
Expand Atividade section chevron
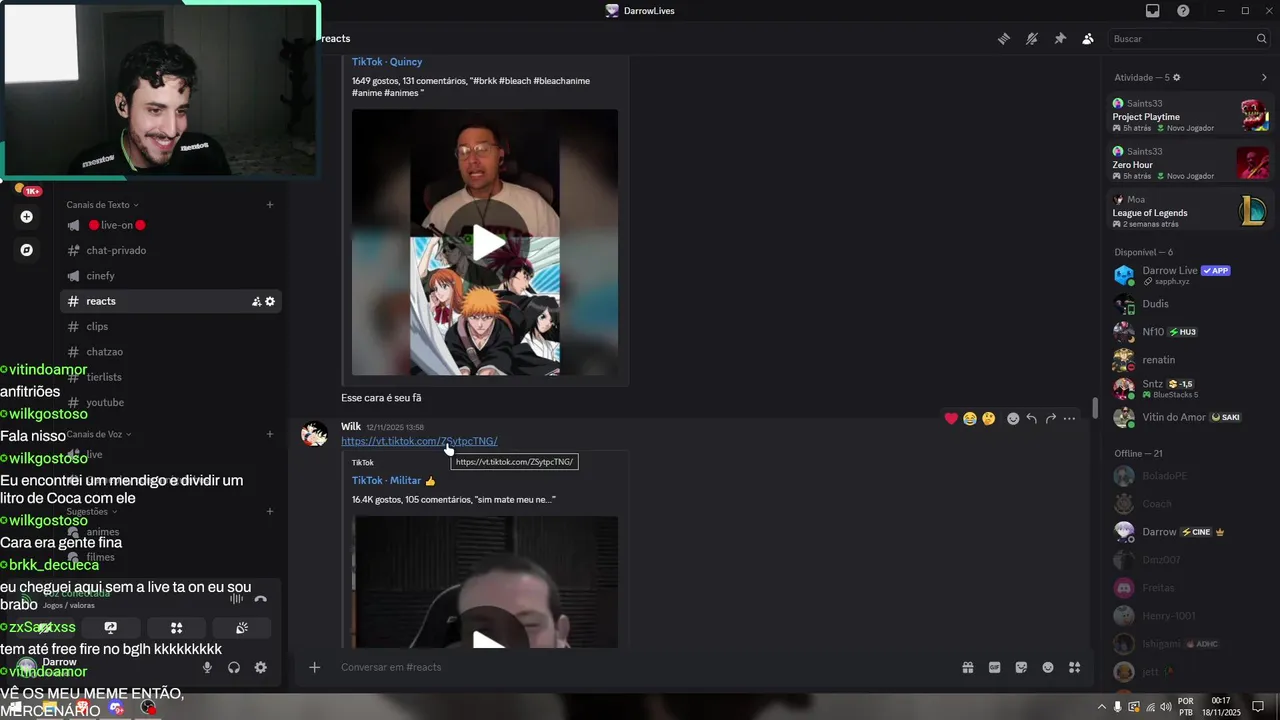pos(1264,78)
